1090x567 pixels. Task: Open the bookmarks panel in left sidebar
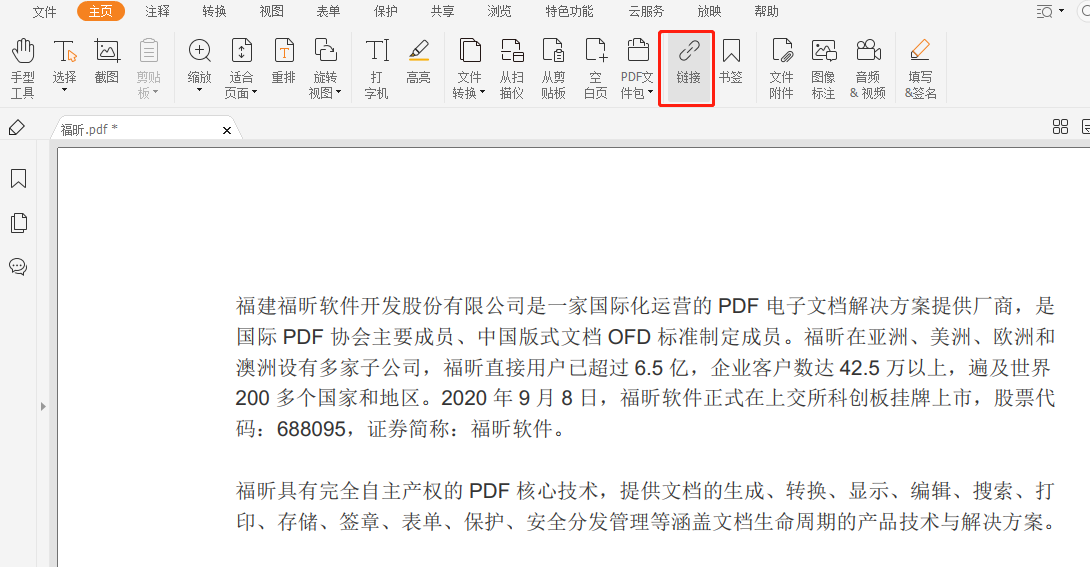[18, 179]
